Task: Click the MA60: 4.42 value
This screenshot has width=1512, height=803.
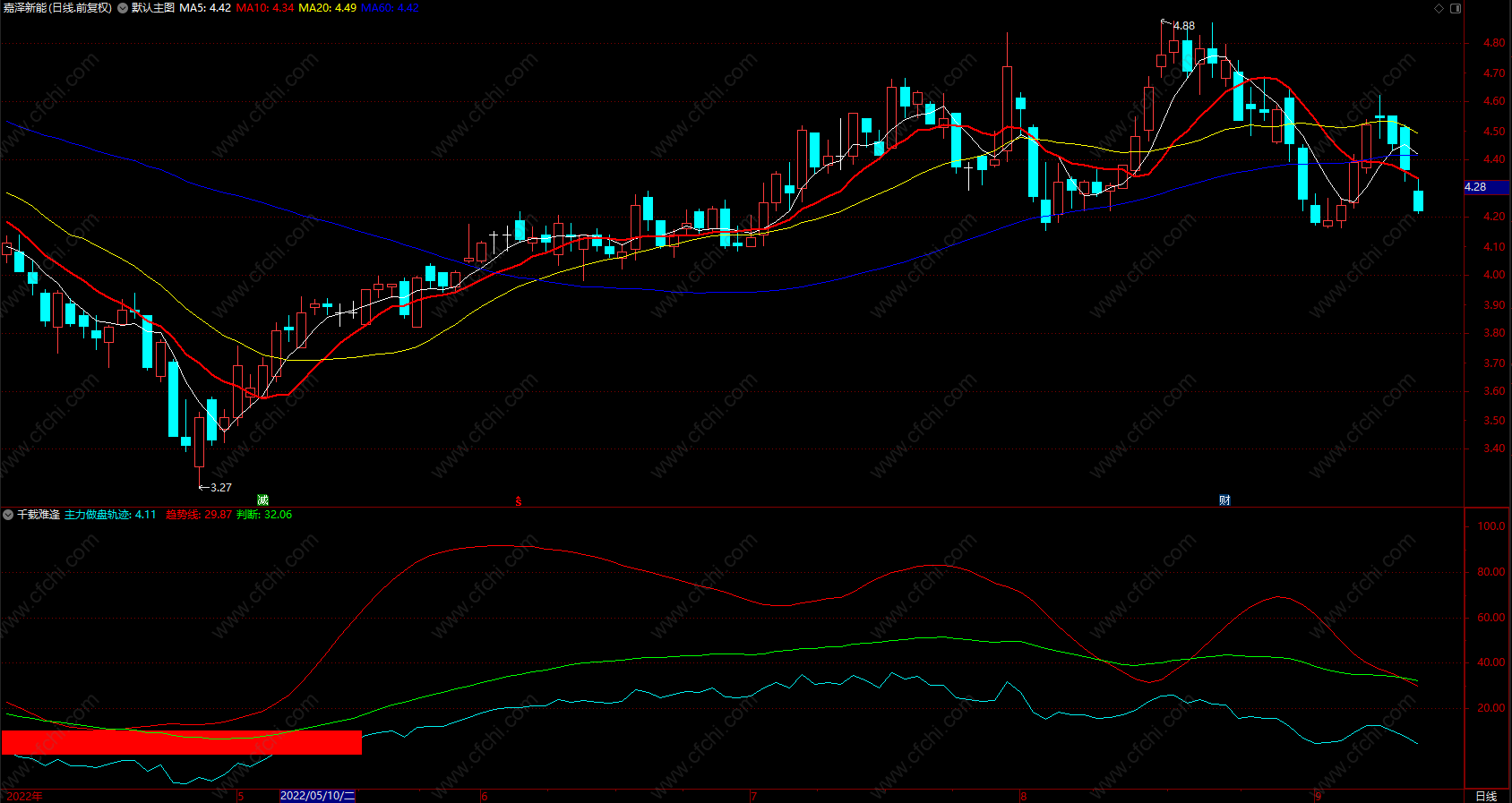Action: [390, 8]
